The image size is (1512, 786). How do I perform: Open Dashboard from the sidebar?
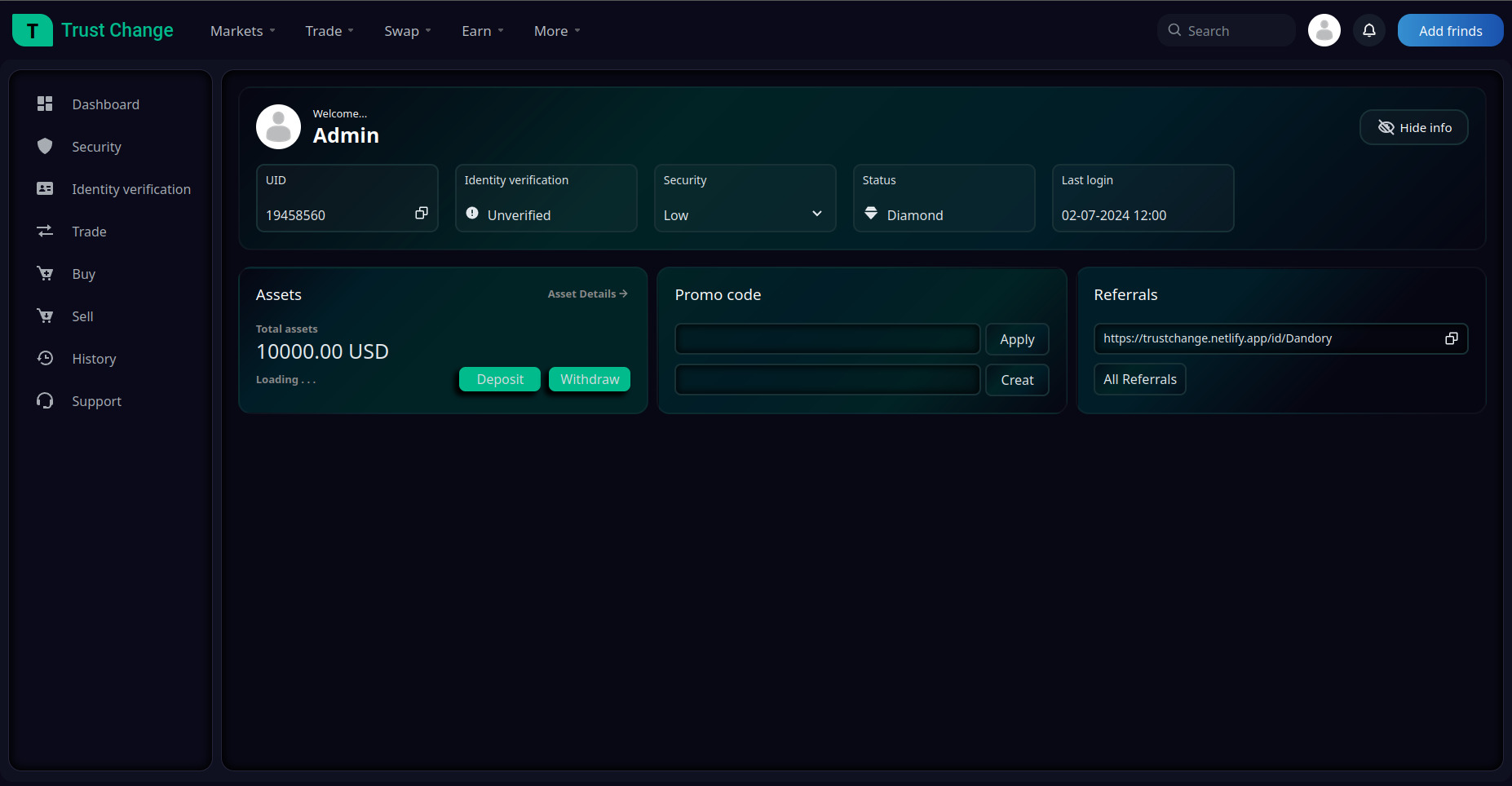[105, 104]
